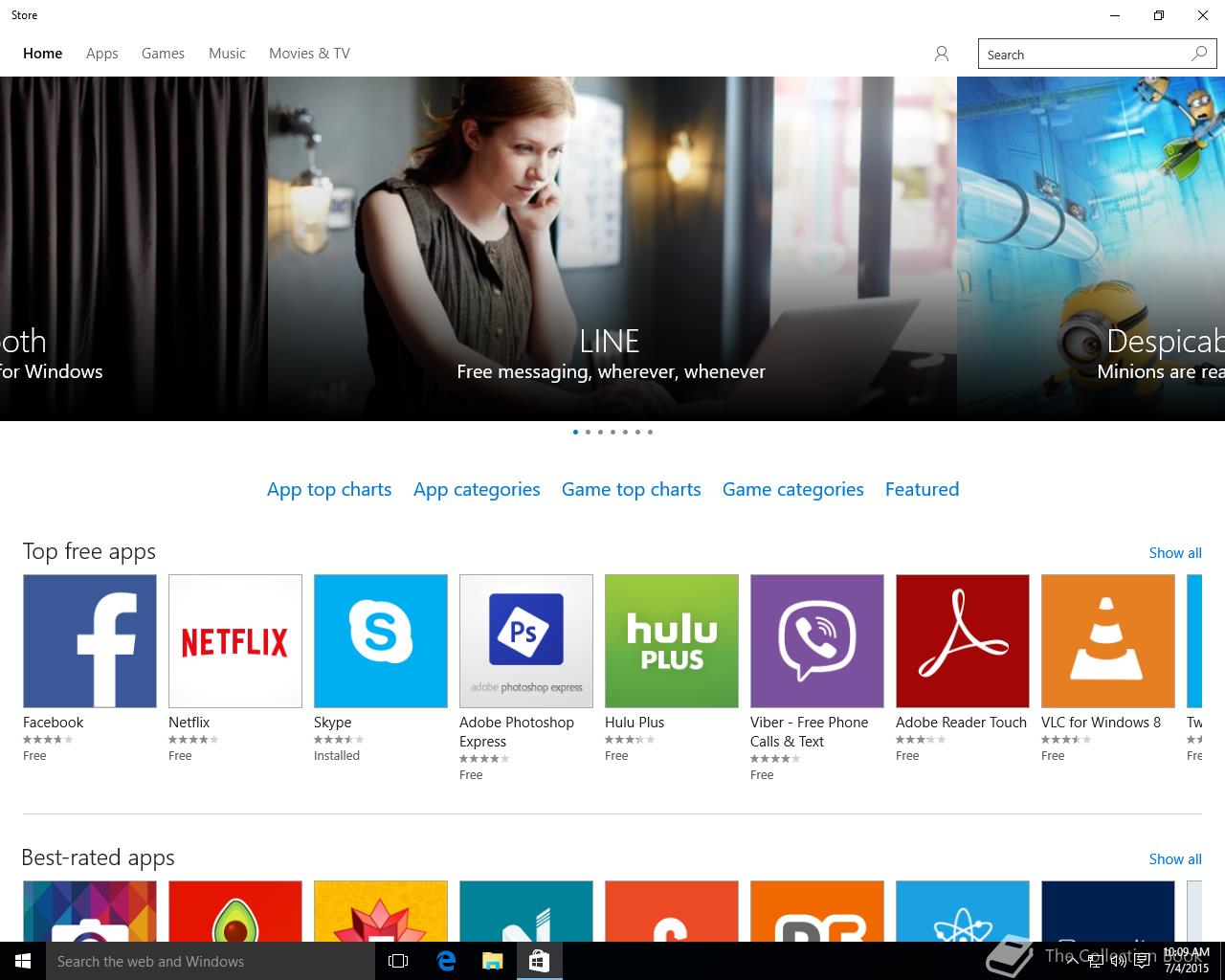Switch to the Music tab
This screenshot has height=980, width=1225.
point(227,54)
